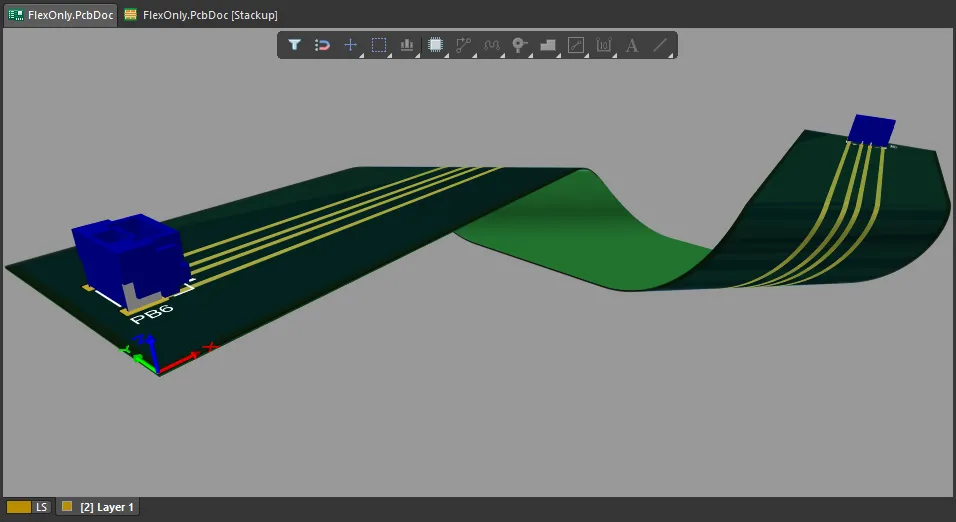
Task: Open the snap options magnet icon
Action: coord(323,45)
